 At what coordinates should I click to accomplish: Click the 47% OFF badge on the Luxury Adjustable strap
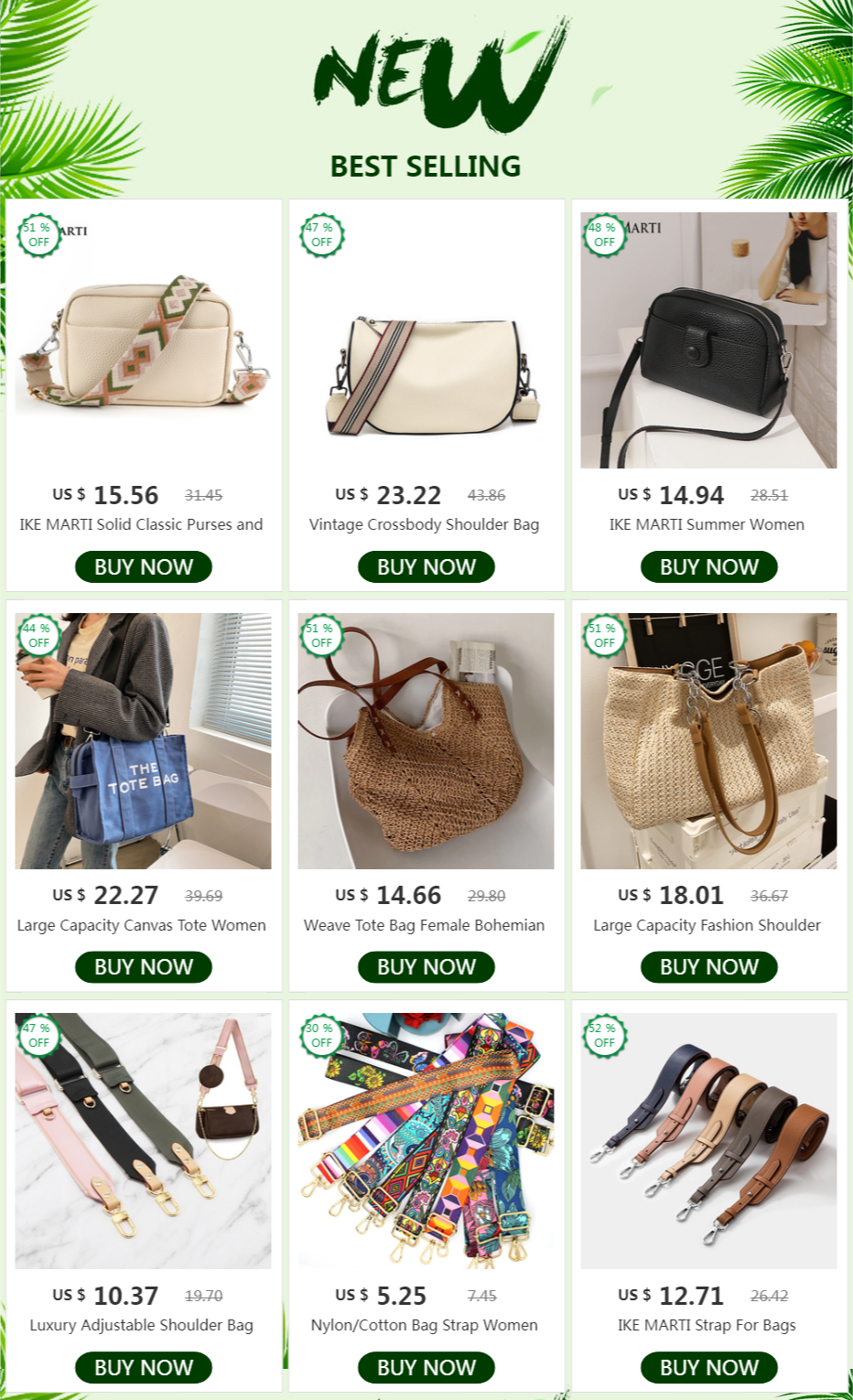click(38, 1035)
